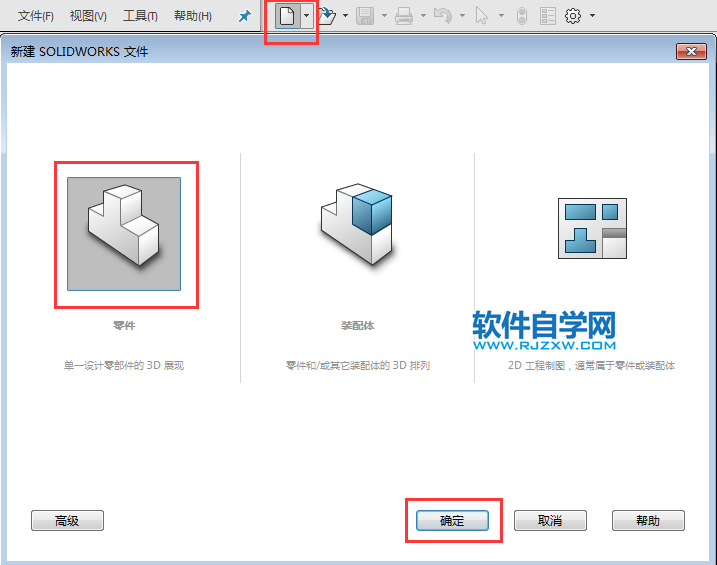
Task: Expand the Open file dropdown arrow
Action: [x=345, y=16]
